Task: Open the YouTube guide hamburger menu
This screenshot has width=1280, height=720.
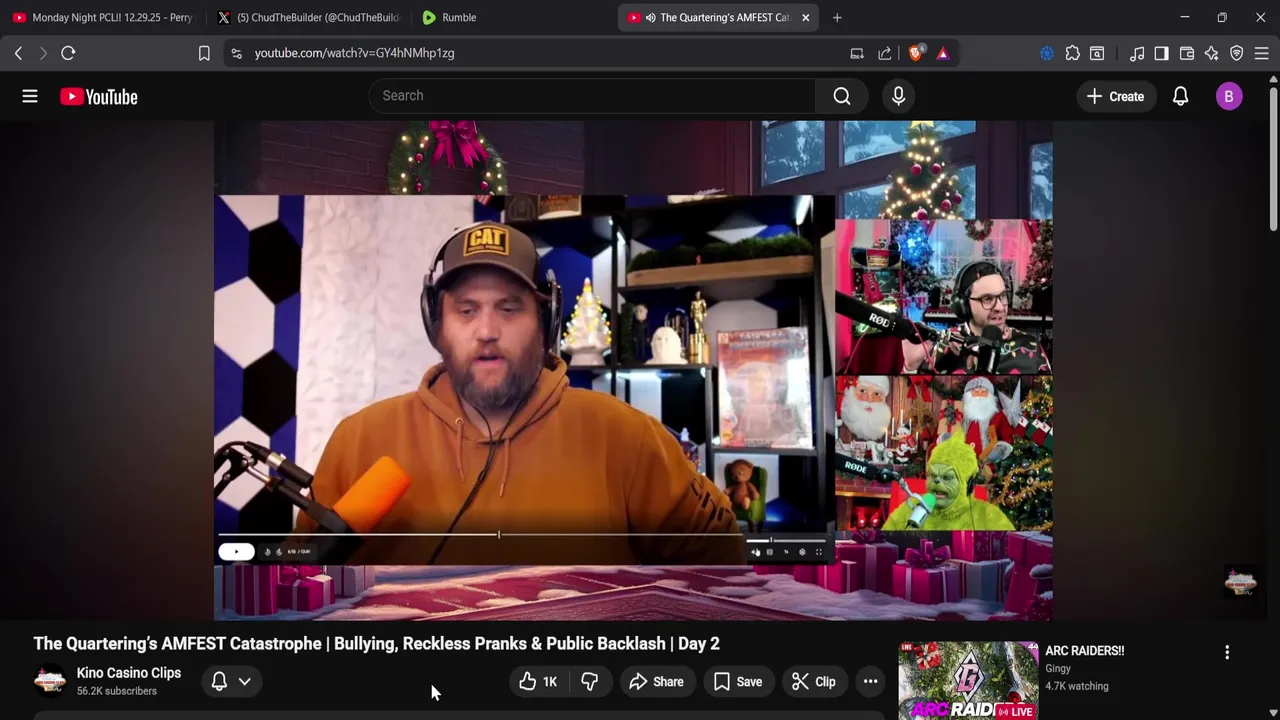Action: click(30, 96)
